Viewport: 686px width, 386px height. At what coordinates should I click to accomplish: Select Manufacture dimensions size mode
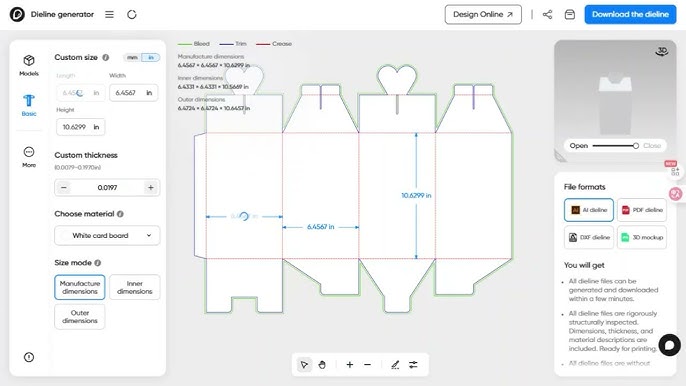tap(80, 287)
